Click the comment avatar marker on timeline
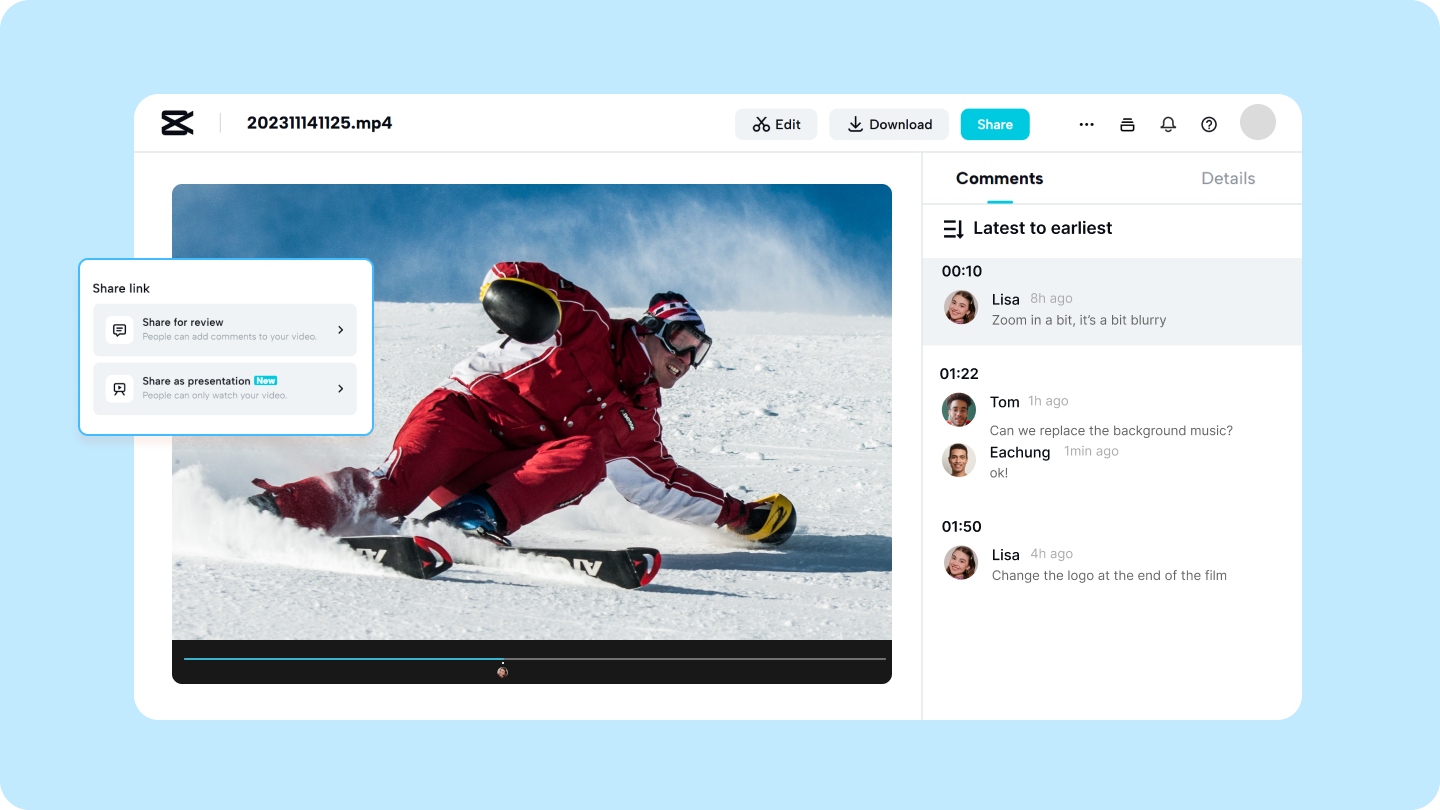 (502, 672)
